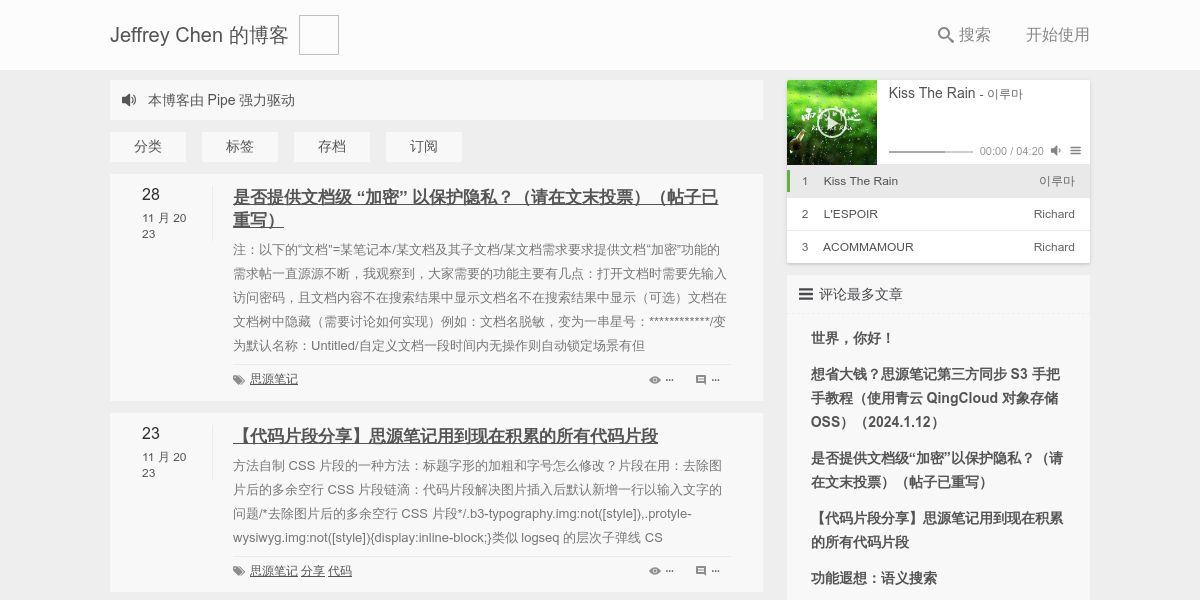Click the blog avatar box beside the title

[319, 35]
